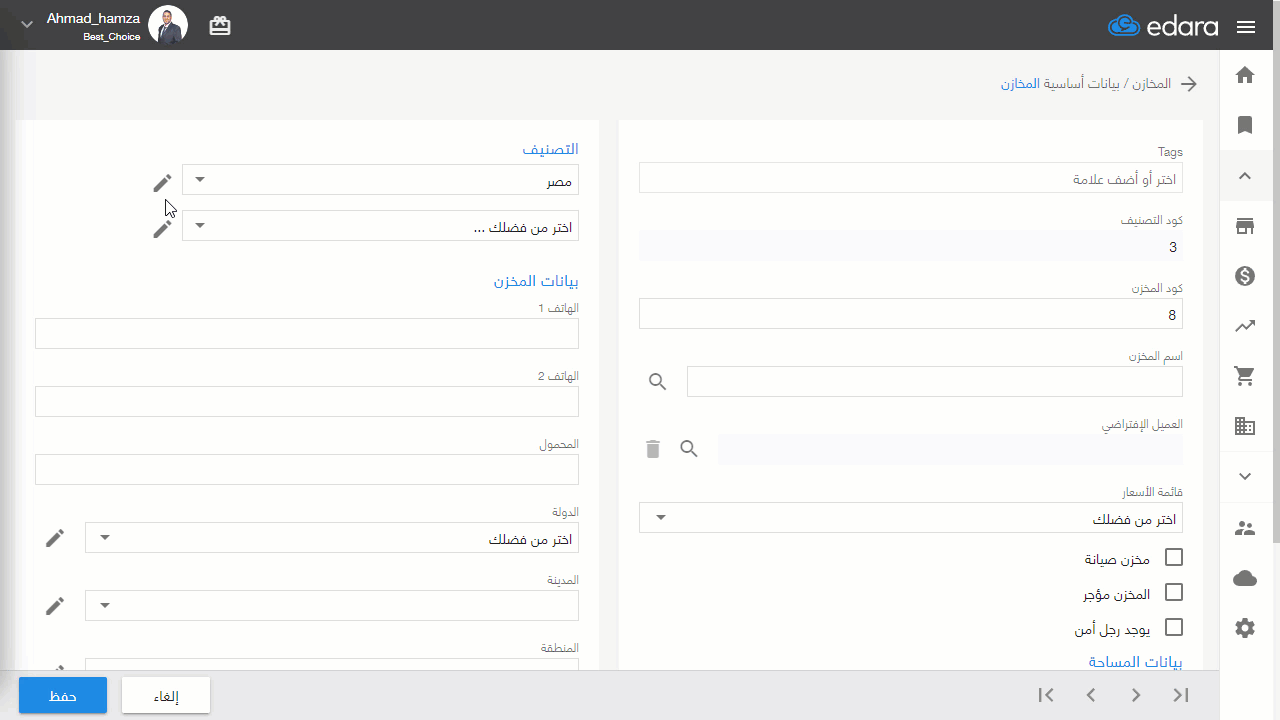Check the يوجد رجل أمن checkbox
1280x720 pixels.
[x=1174, y=627]
